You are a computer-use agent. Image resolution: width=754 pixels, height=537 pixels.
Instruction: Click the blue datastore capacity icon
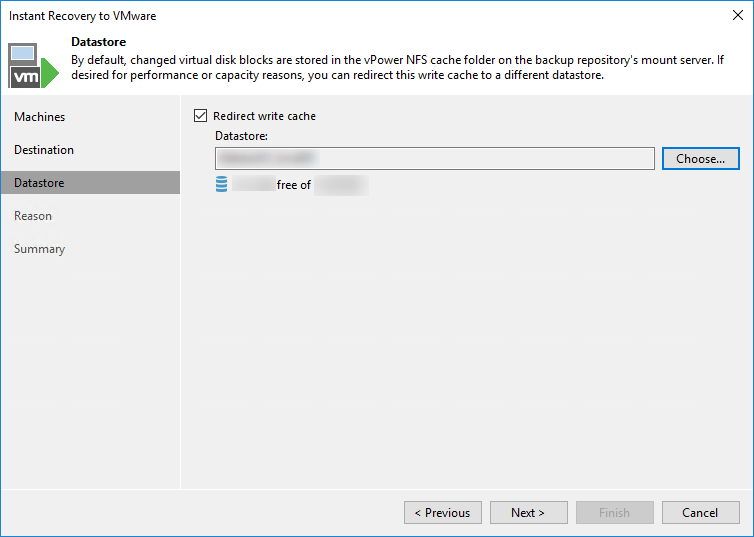click(222, 185)
